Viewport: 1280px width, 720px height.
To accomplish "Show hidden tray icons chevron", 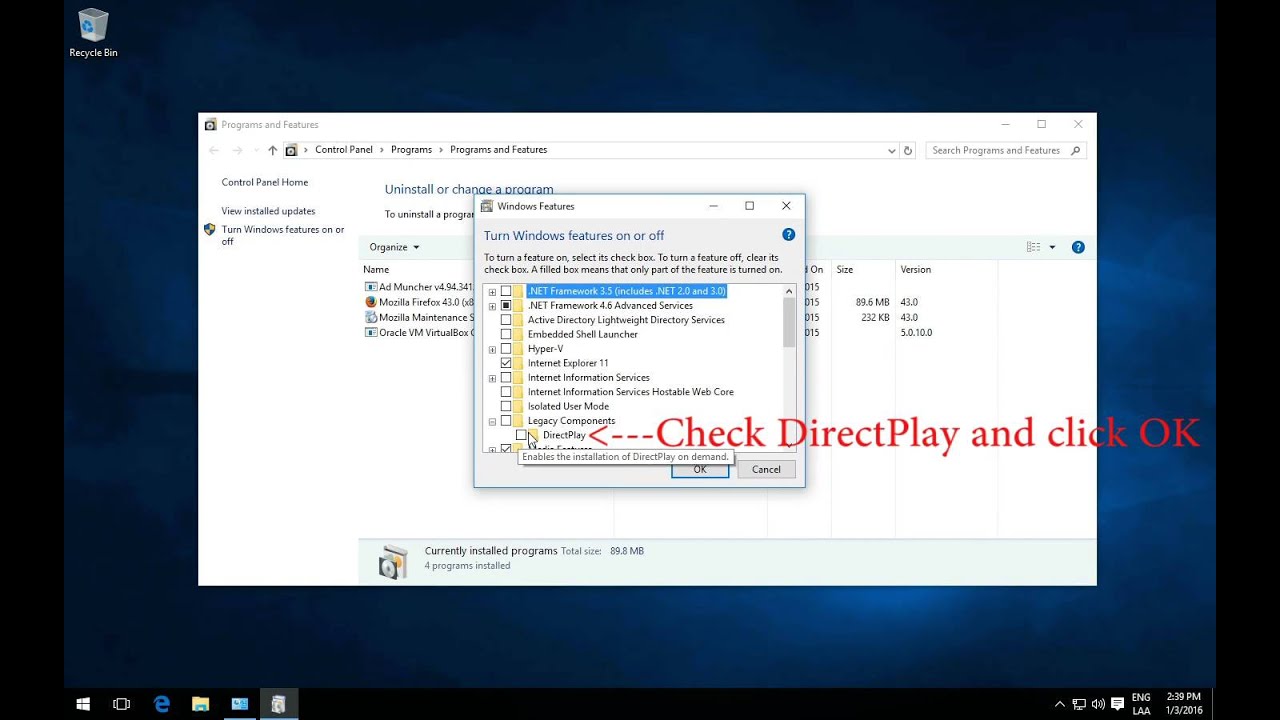I will 1060,704.
